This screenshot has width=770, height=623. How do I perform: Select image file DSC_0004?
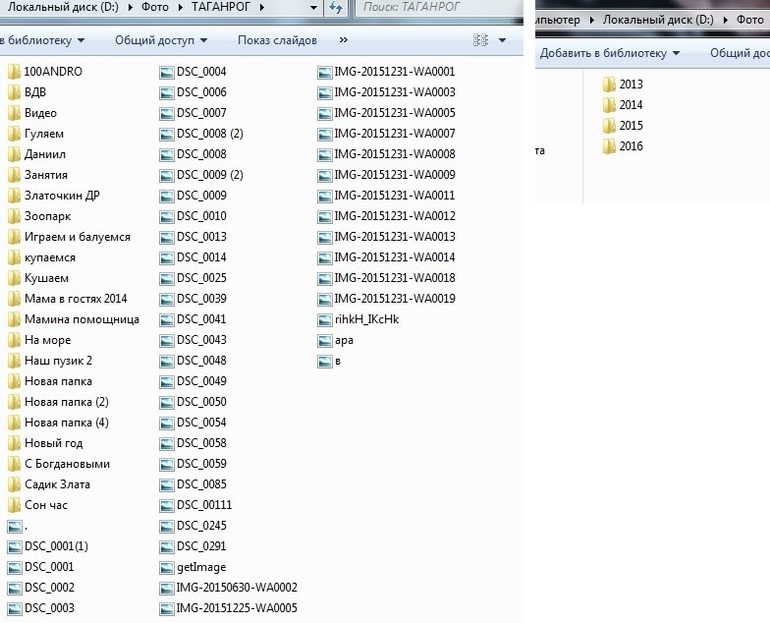pos(200,71)
